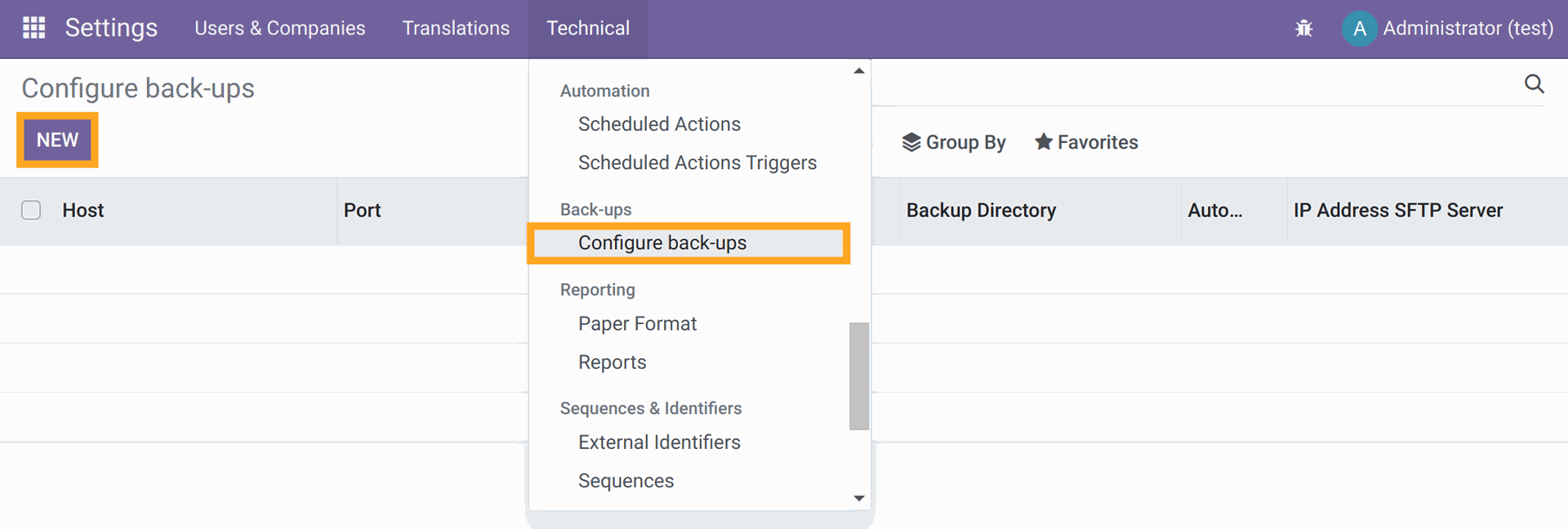Open Scheduled Actions
Image resolution: width=1568 pixels, height=529 pixels.
(x=659, y=124)
